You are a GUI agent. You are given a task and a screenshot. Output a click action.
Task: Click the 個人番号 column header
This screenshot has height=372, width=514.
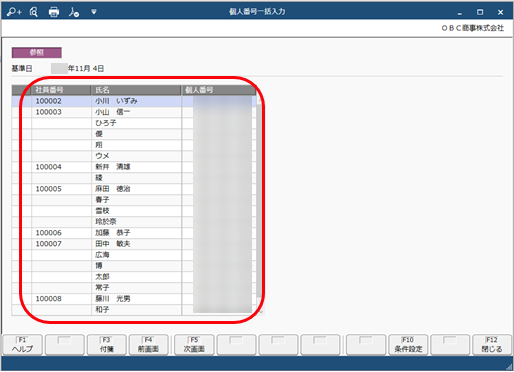click(219, 90)
